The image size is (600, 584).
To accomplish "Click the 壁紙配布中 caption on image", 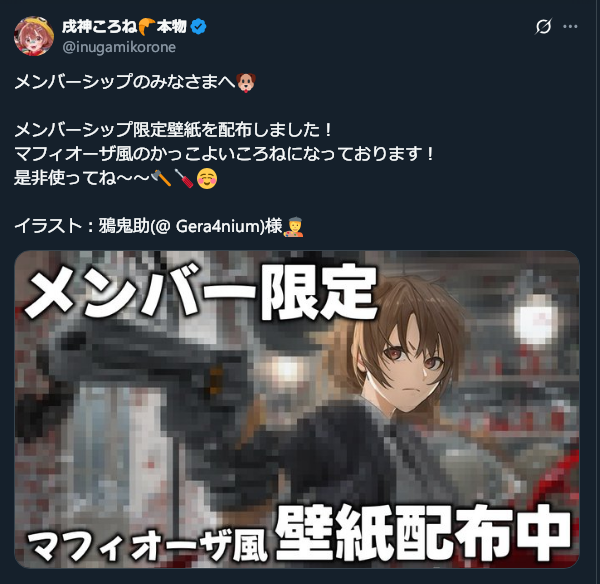I will [423, 534].
